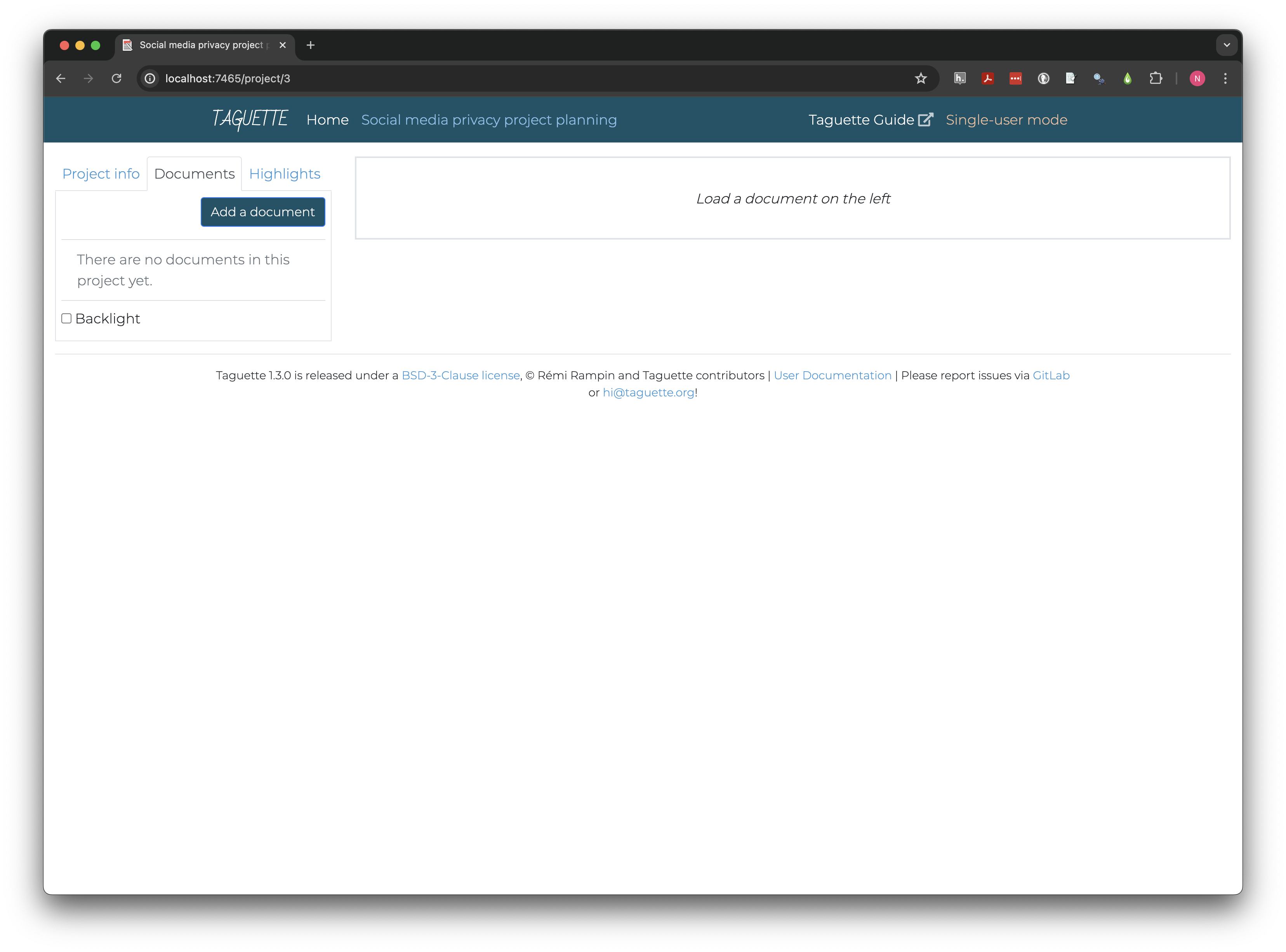Click the browser extensions puzzle icon
The width and height of the screenshot is (1286, 952).
pyautogui.click(x=1156, y=79)
